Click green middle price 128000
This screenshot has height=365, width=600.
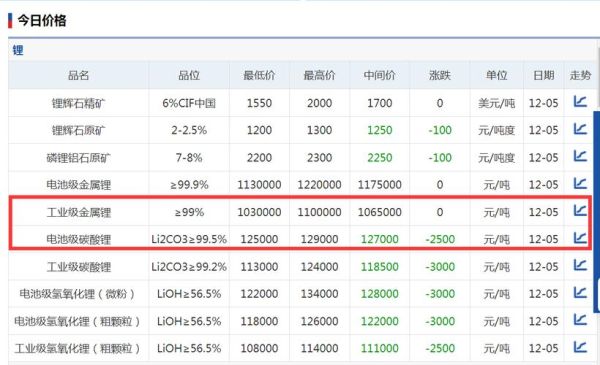click(x=380, y=294)
